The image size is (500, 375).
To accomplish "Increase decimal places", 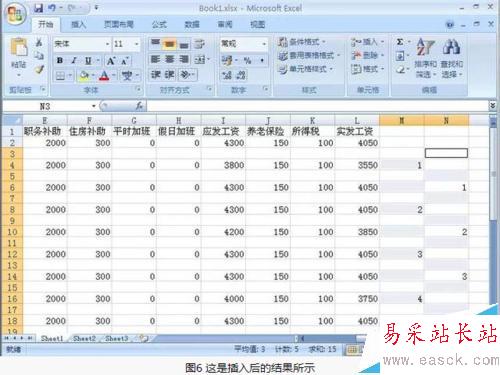I will (x=227, y=75).
